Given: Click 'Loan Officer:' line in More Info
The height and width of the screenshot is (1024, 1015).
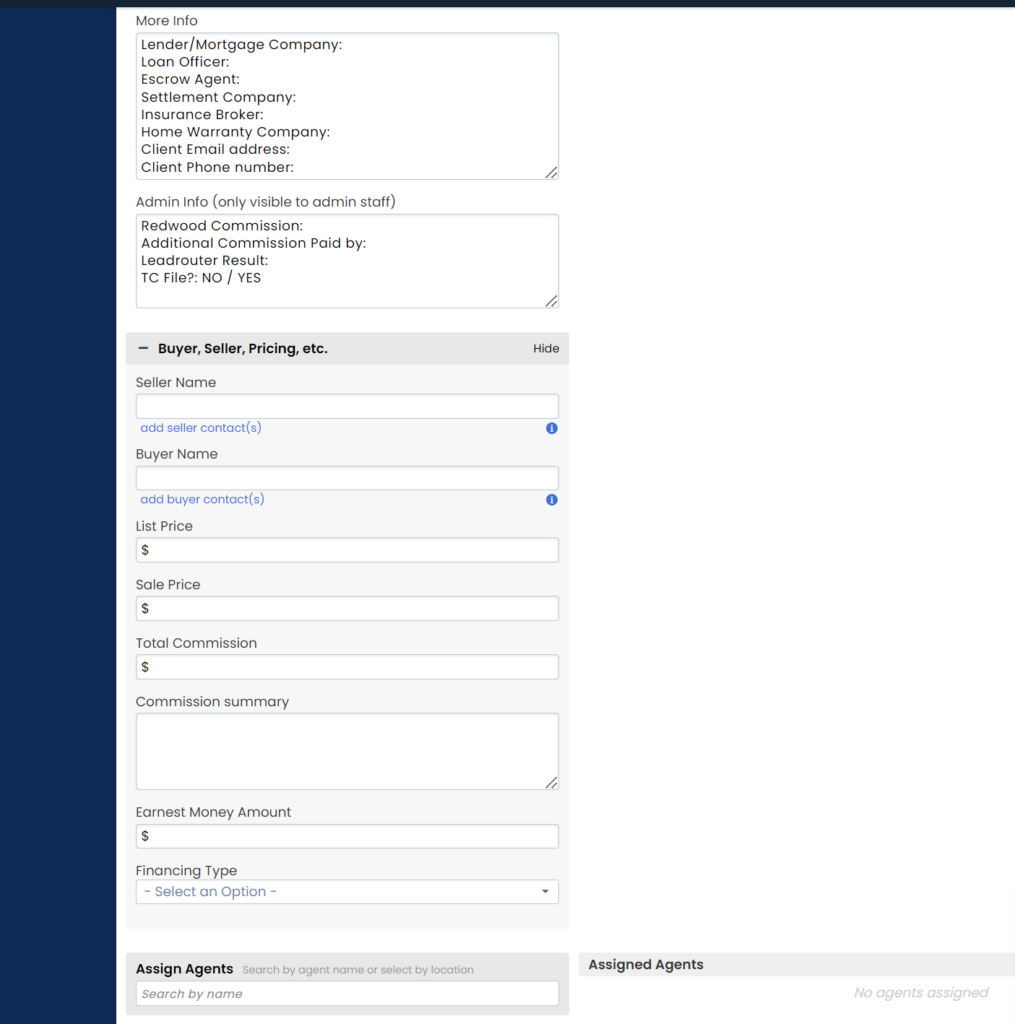Looking at the screenshot, I should click(x=185, y=62).
